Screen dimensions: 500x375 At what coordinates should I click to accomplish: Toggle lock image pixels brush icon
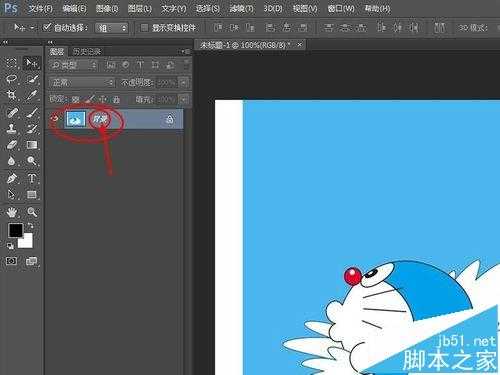[x=90, y=99]
